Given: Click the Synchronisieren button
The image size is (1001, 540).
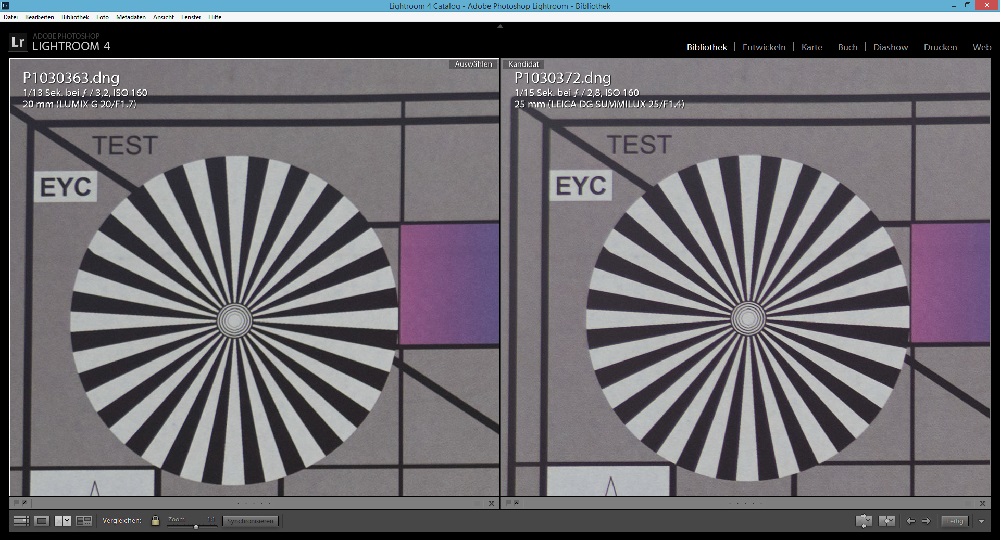Looking at the screenshot, I should click(x=250, y=521).
